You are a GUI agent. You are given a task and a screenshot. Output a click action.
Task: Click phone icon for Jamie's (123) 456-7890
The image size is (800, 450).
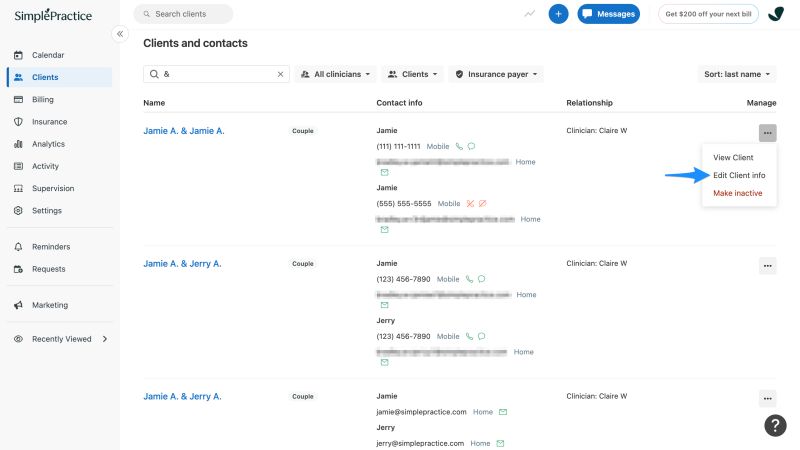(469, 279)
